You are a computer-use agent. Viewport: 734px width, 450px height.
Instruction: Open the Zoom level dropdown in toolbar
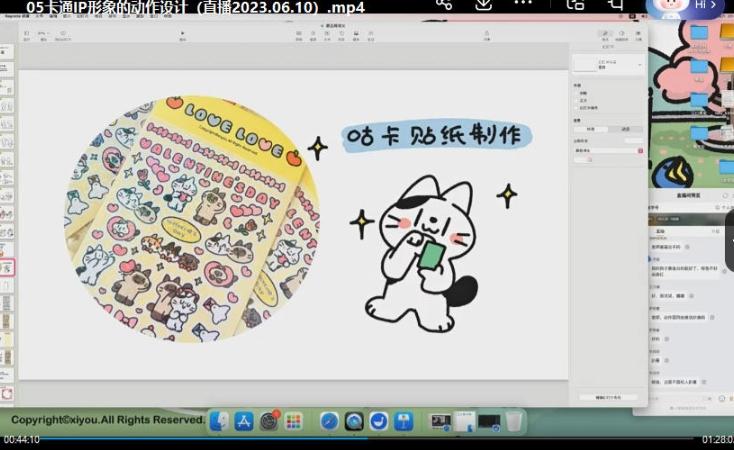tap(42, 35)
